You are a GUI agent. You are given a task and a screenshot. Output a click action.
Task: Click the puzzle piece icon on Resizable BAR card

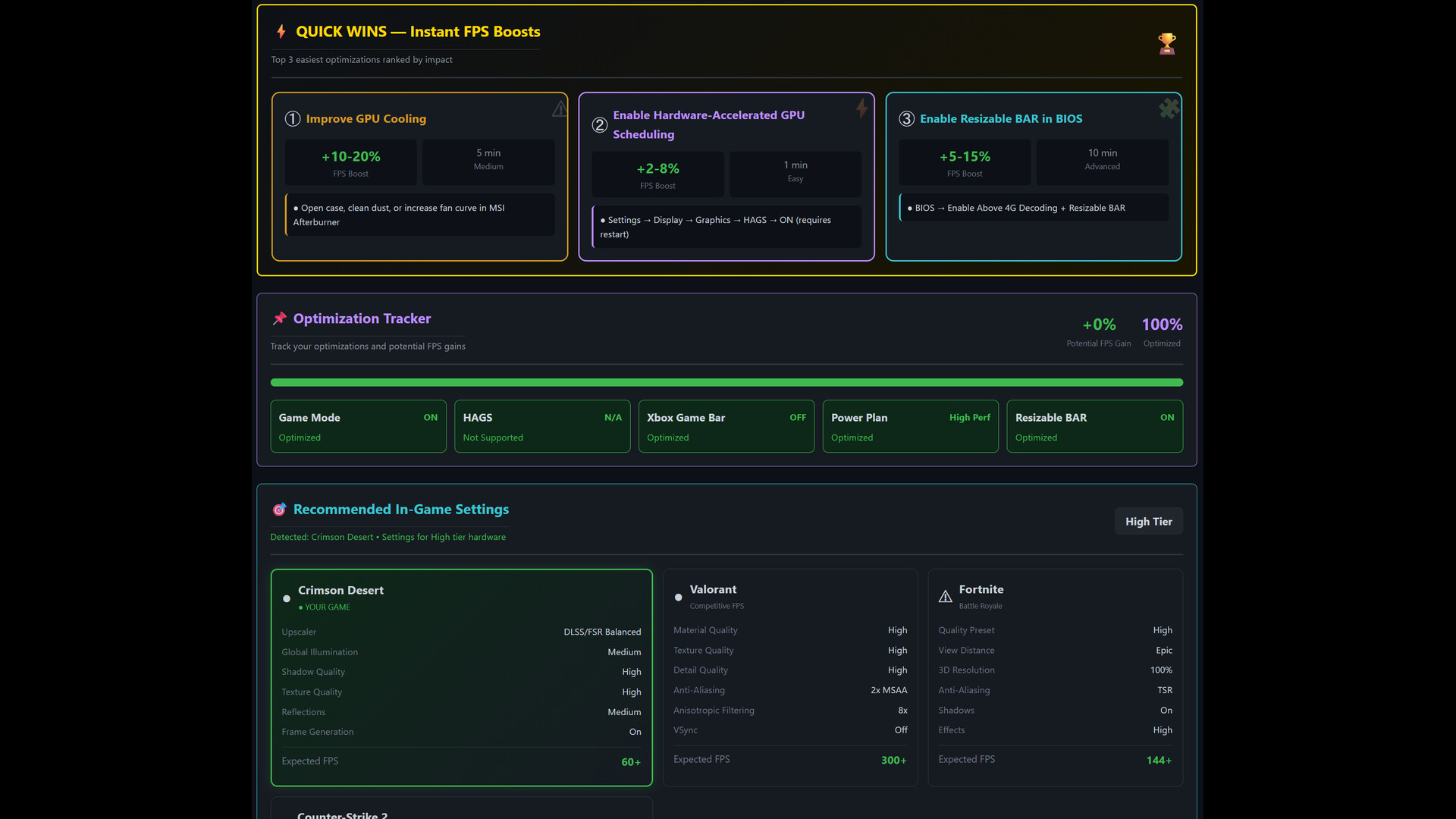click(x=1169, y=108)
